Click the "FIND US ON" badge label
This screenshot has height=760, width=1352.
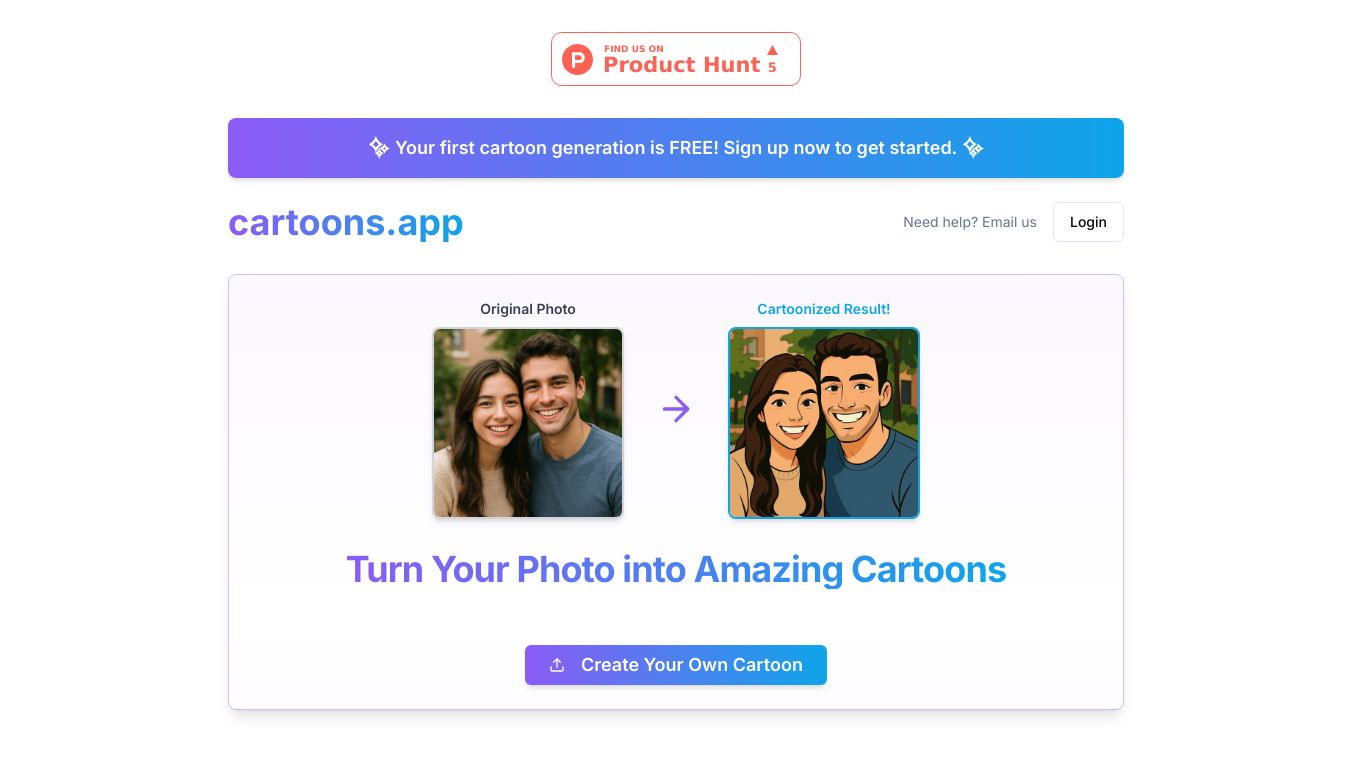pyautogui.click(x=633, y=48)
